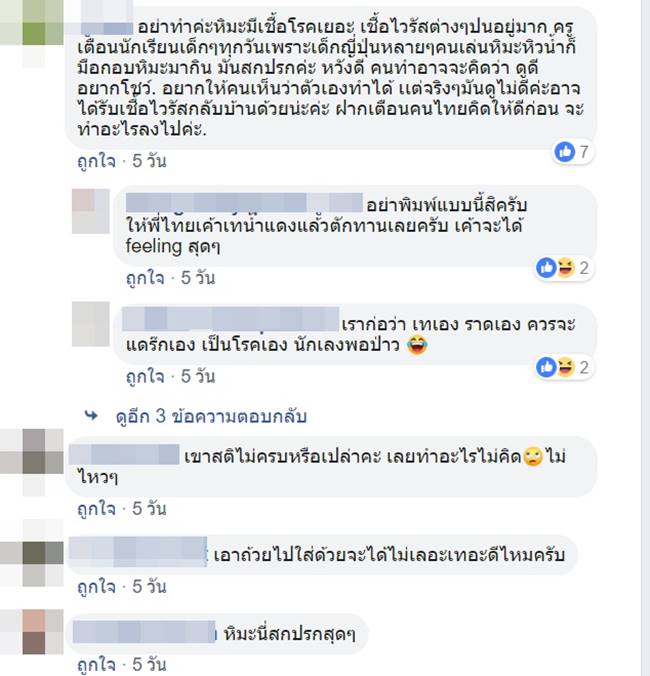Click the haha emoji on นักเลงพอป่าว reply
Image resolution: width=650 pixels, height=676 pixels.
566,367
